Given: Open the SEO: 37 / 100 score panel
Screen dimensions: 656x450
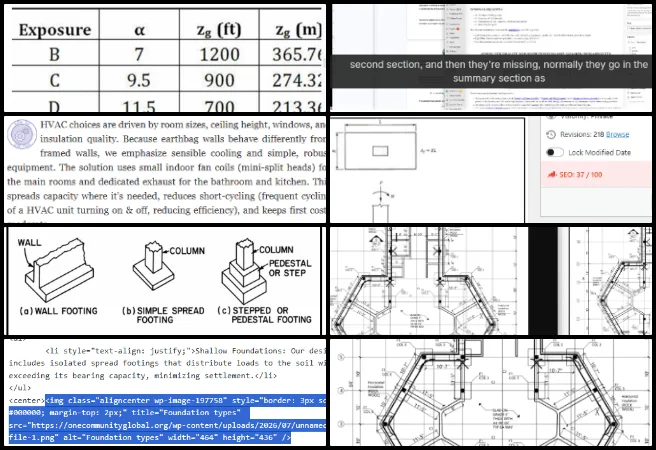Looking at the screenshot, I should pos(596,175).
